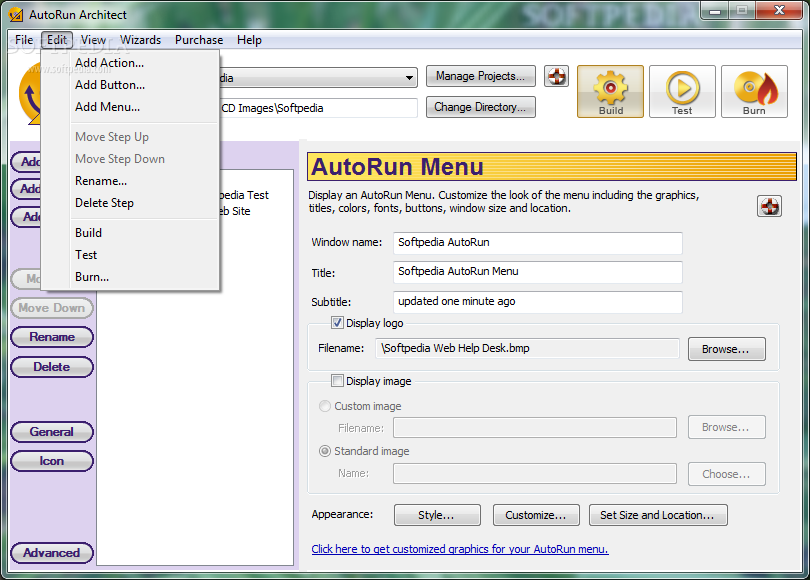Viewport: 810px width, 580px height.
Task: Follow the customized graphics link
Action: click(460, 549)
